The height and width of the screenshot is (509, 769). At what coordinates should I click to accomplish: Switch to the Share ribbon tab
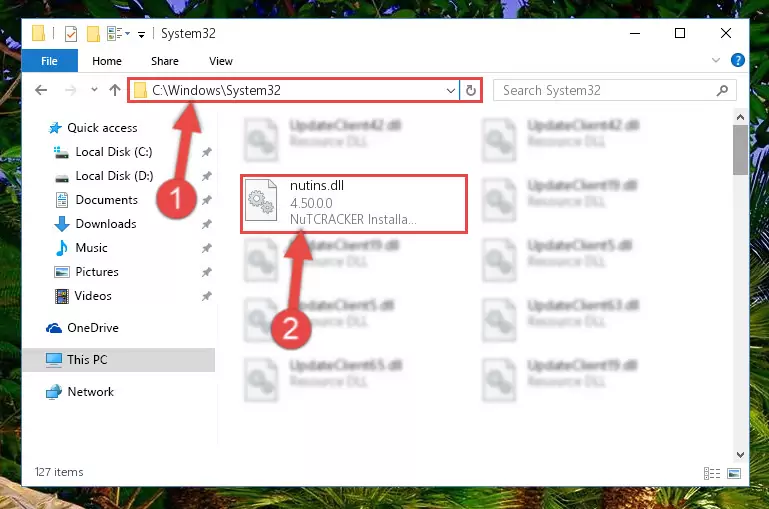pos(164,61)
